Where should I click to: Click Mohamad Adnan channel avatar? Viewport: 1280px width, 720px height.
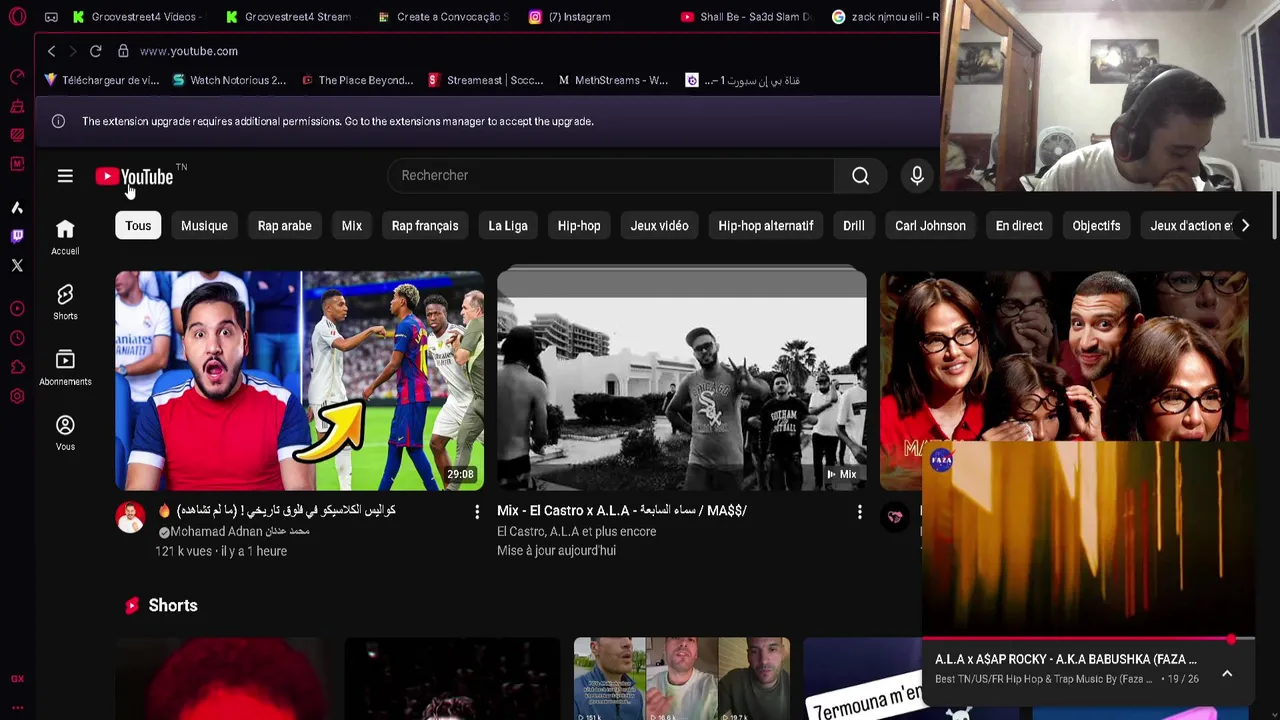130,517
